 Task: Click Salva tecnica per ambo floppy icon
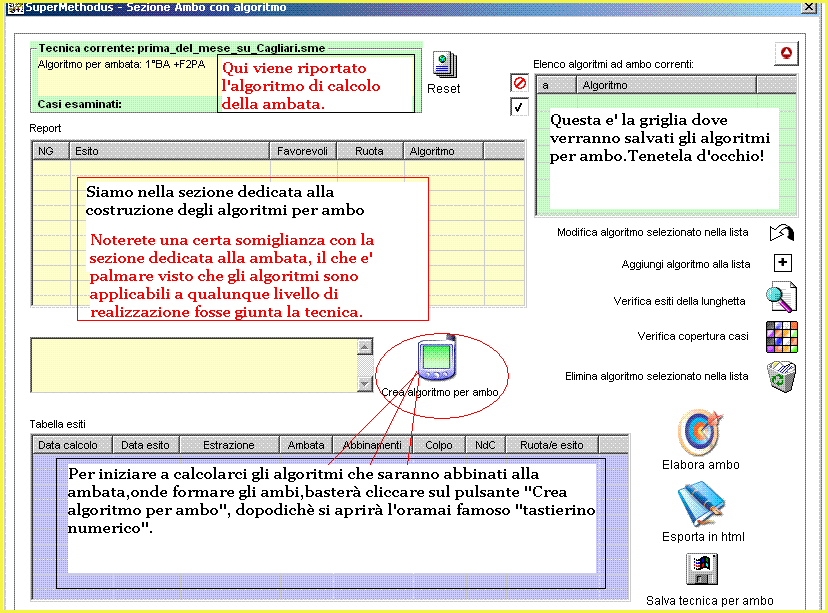702,569
